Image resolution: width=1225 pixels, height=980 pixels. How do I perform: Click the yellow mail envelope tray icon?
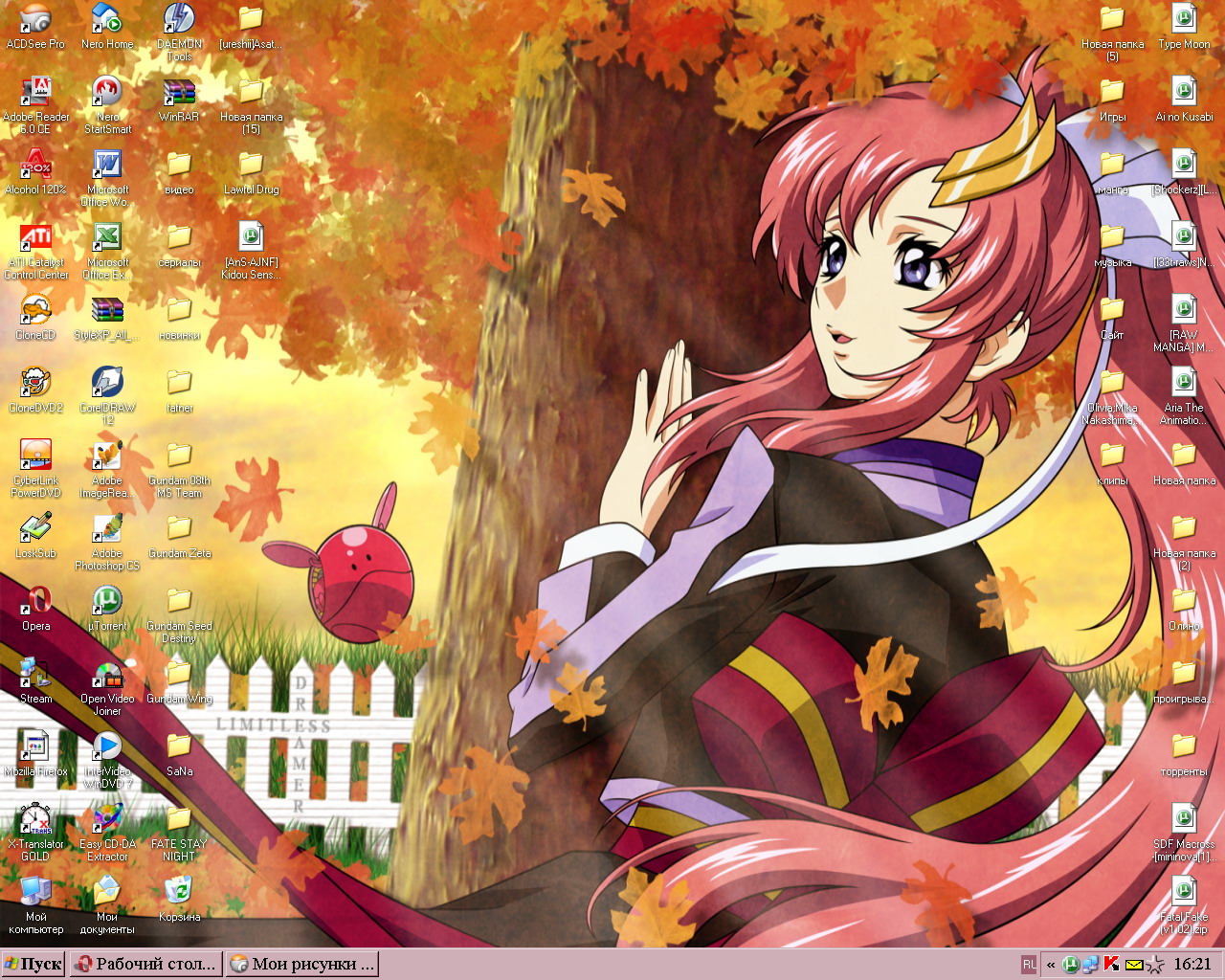1133,965
